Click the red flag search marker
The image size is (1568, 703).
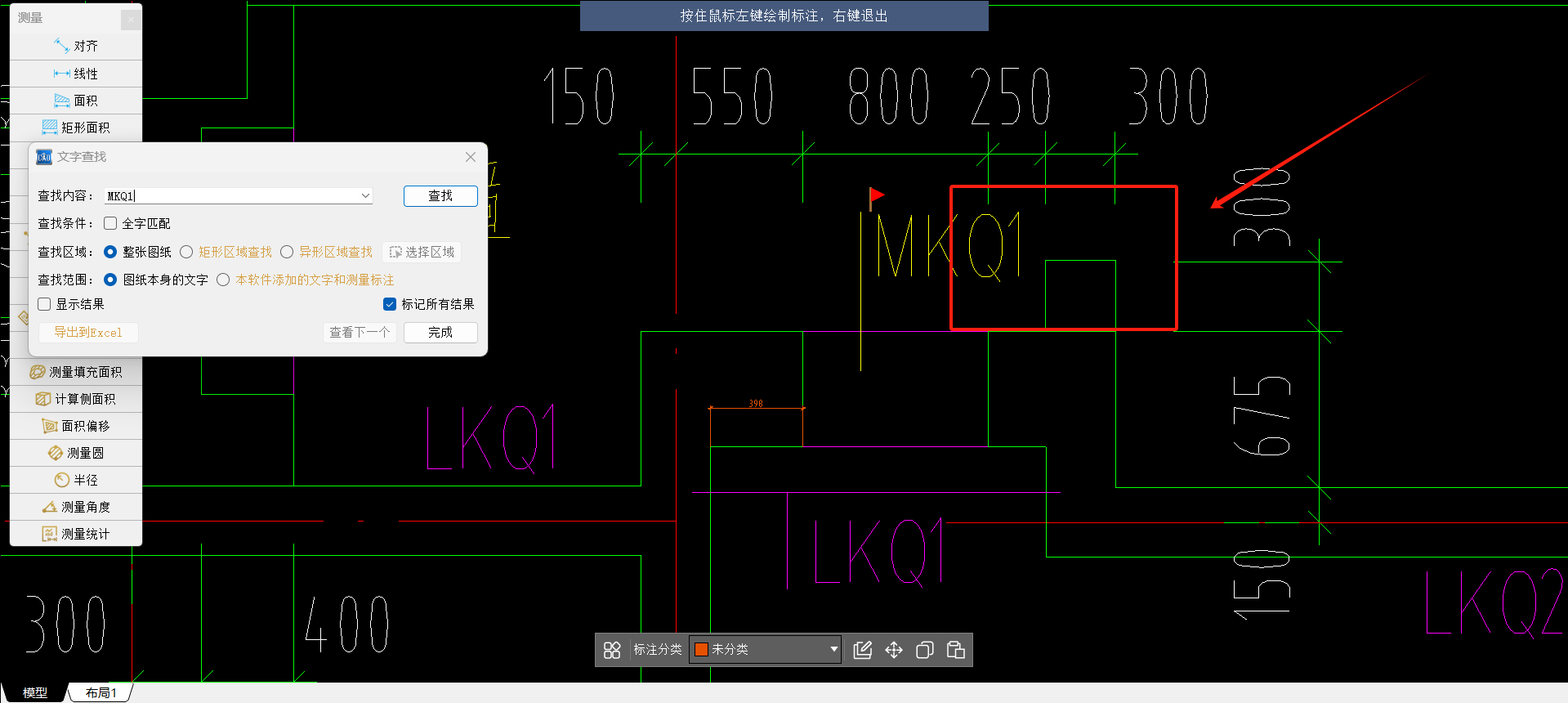[876, 197]
